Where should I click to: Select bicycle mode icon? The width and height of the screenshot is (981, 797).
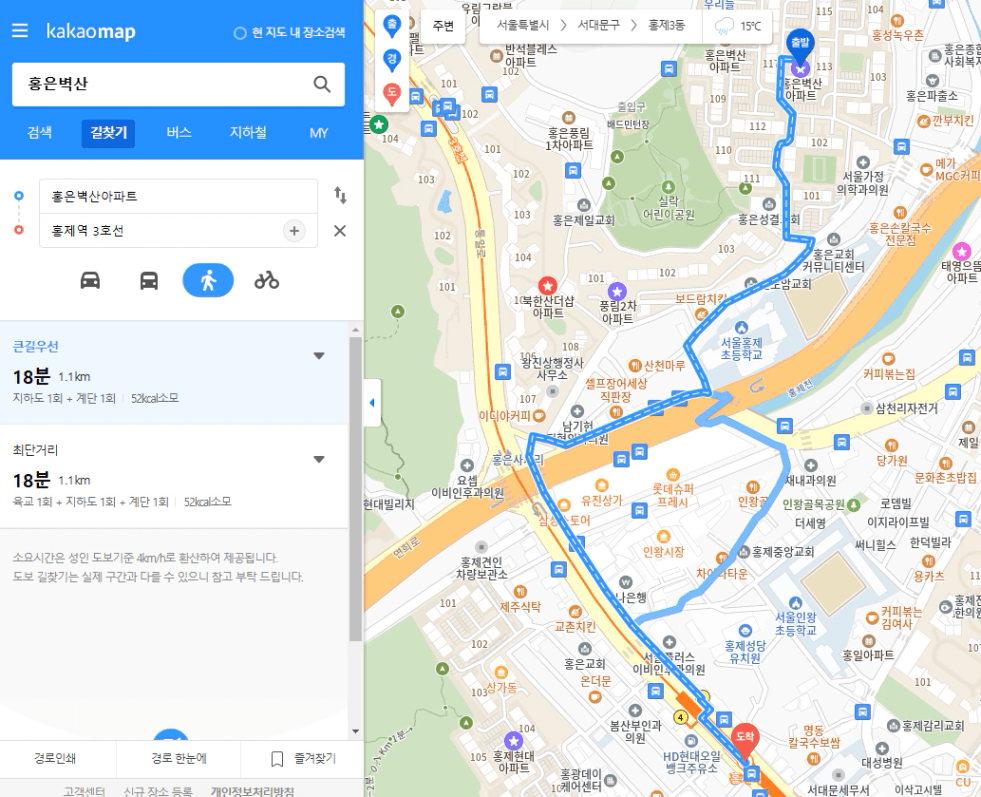(x=267, y=280)
